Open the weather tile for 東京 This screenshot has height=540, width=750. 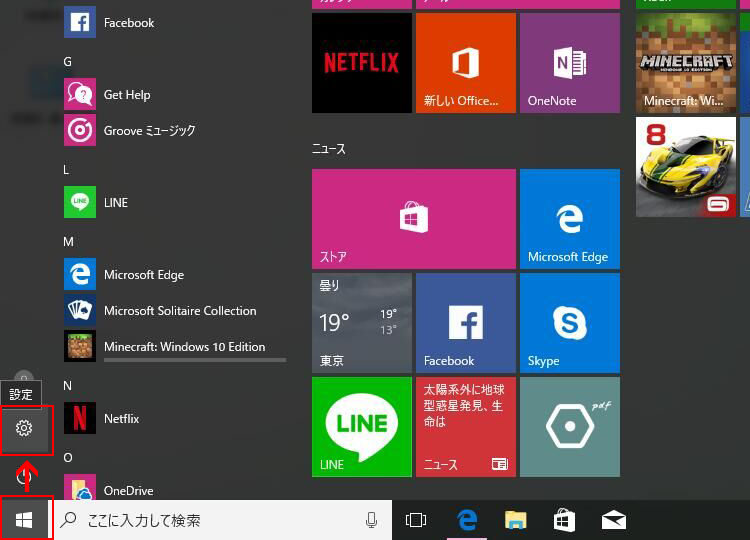tap(362, 323)
